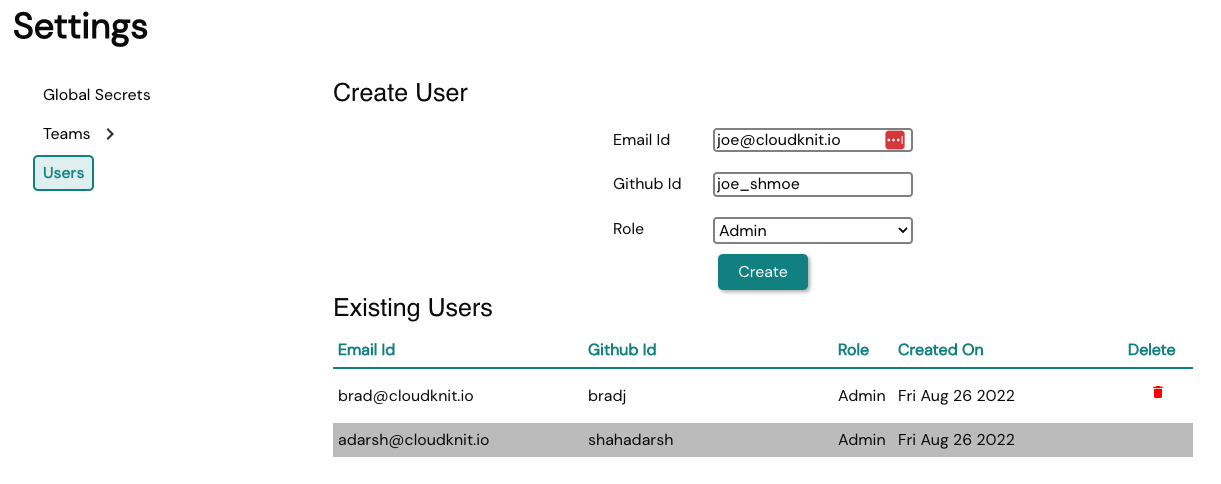Click the Create button
The width and height of the screenshot is (1221, 484).
tap(763, 272)
